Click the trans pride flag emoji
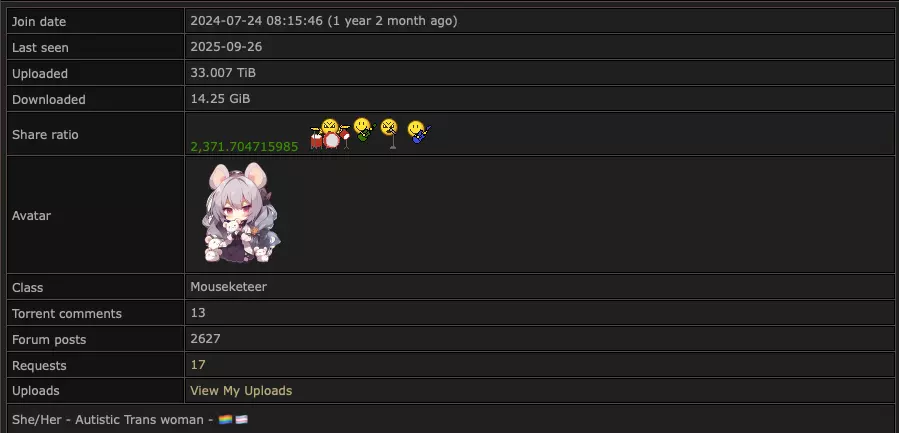 [241, 420]
